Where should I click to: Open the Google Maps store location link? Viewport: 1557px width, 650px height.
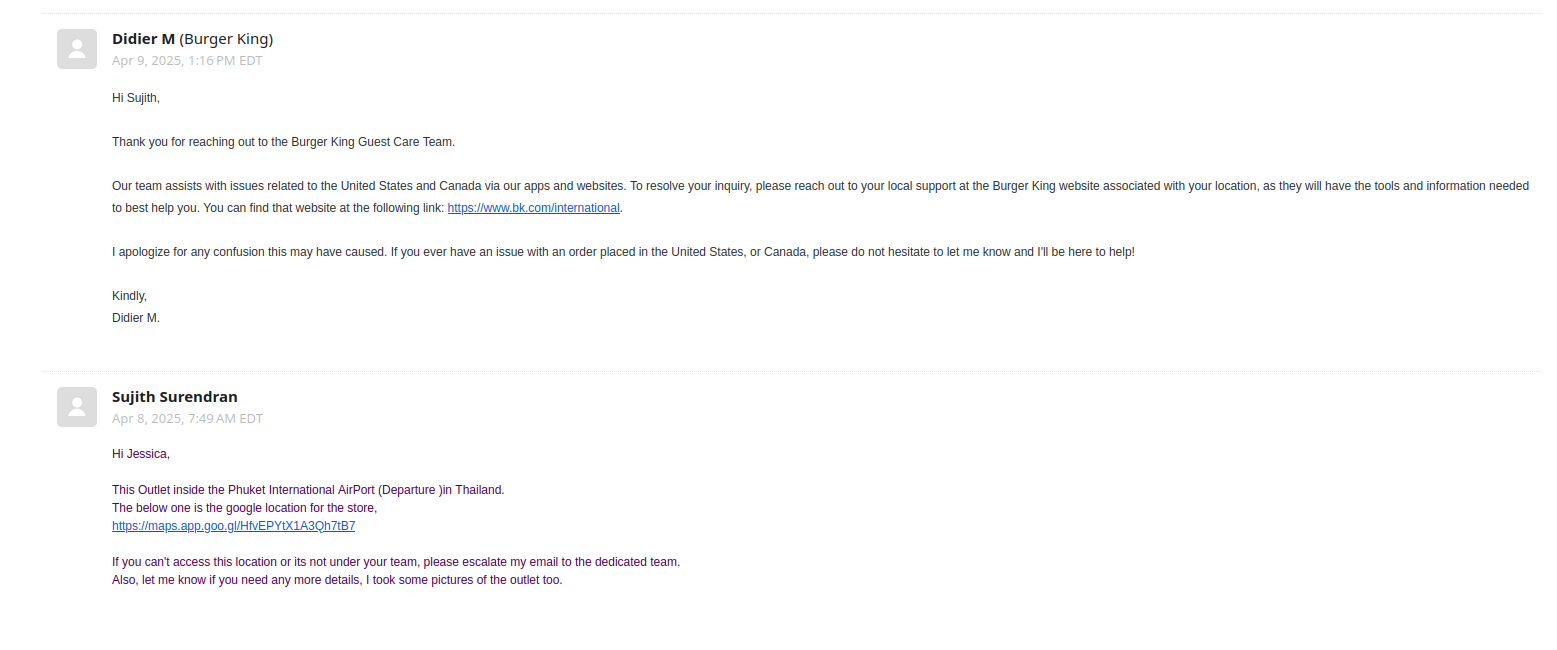[x=233, y=526]
